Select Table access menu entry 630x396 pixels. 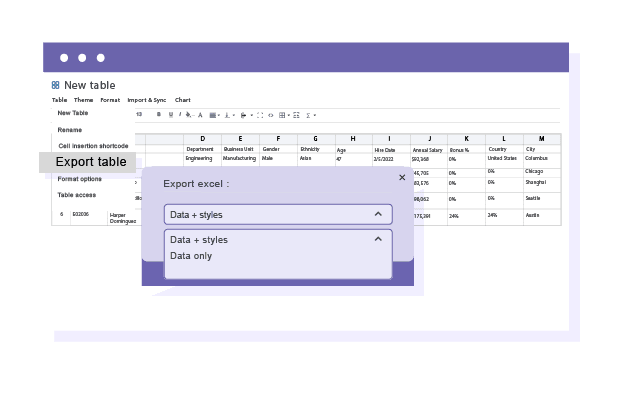[77, 195]
